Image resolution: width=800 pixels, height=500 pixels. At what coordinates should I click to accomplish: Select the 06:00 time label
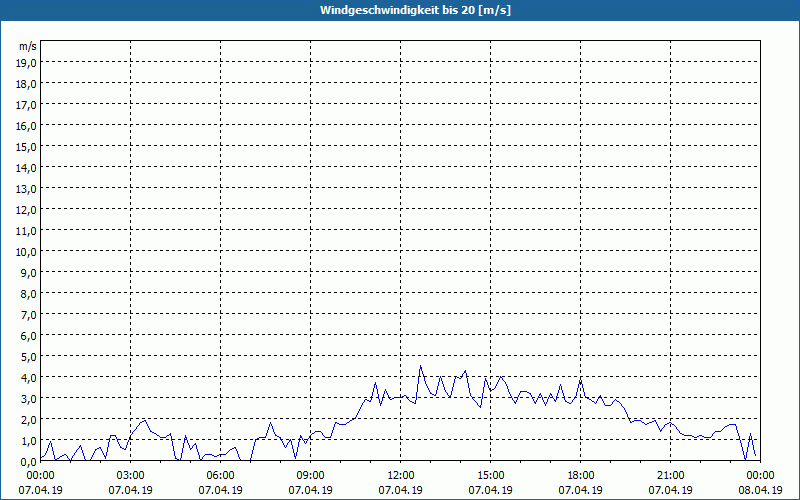click(220, 476)
